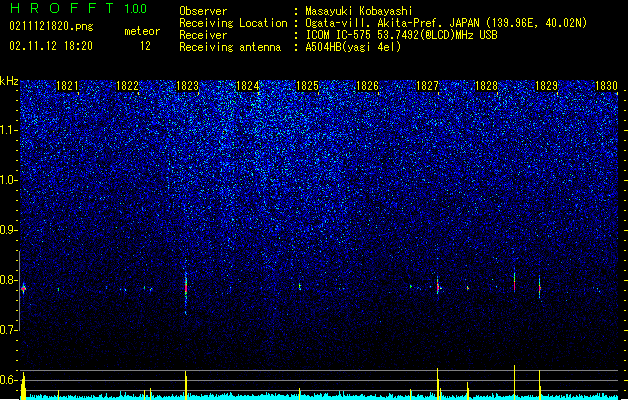Click the Receiving antenna field label

[x=230, y=47]
